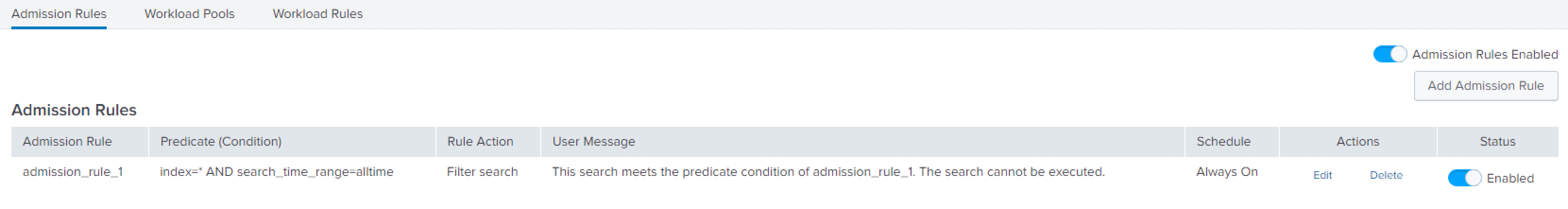Click the Rule Action column header

tap(480, 141)
